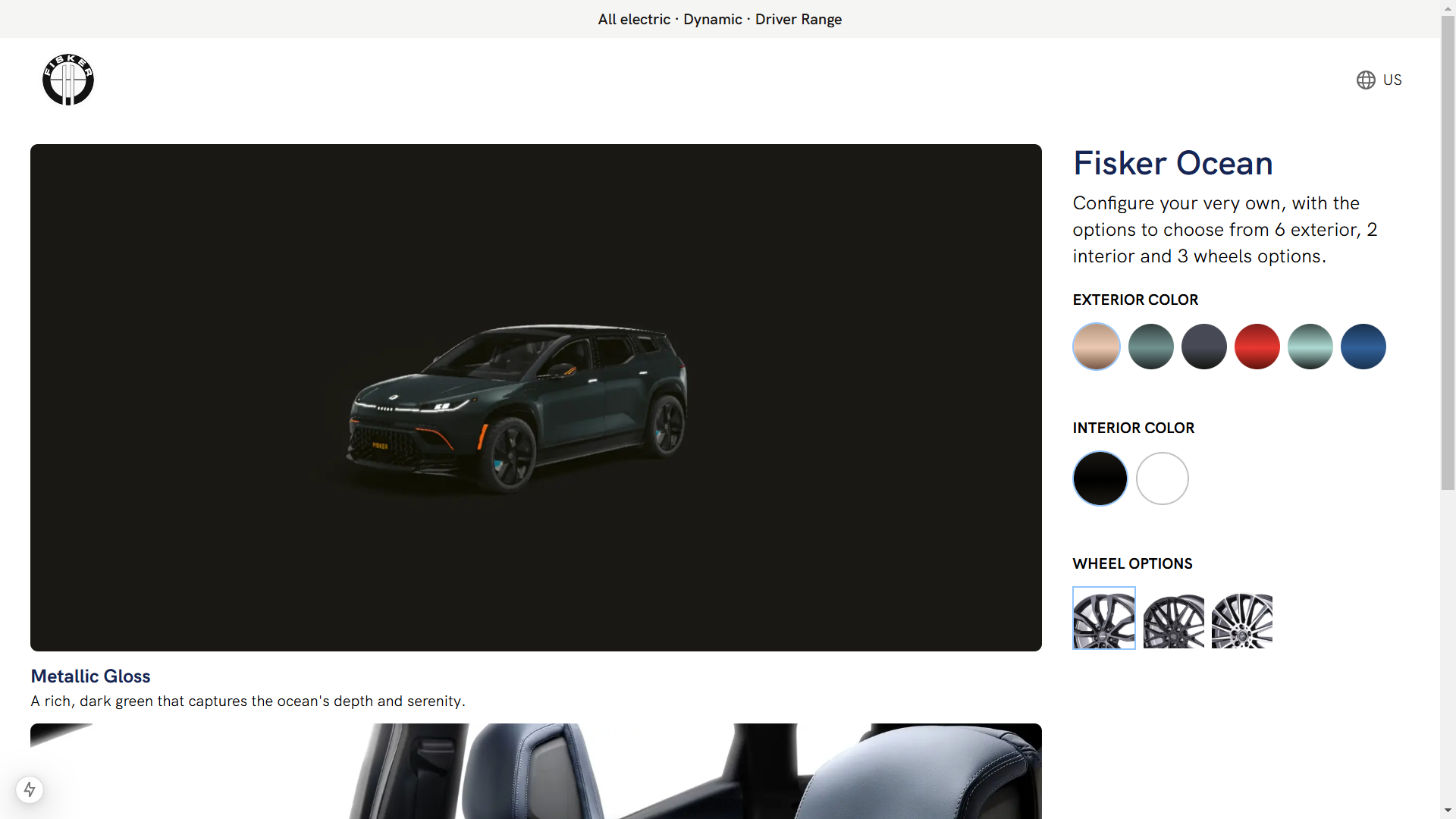Click the scrollbar up arrow
Image resolution: width=1456 pixels, height=819 pixels.
click(1448, 8)
